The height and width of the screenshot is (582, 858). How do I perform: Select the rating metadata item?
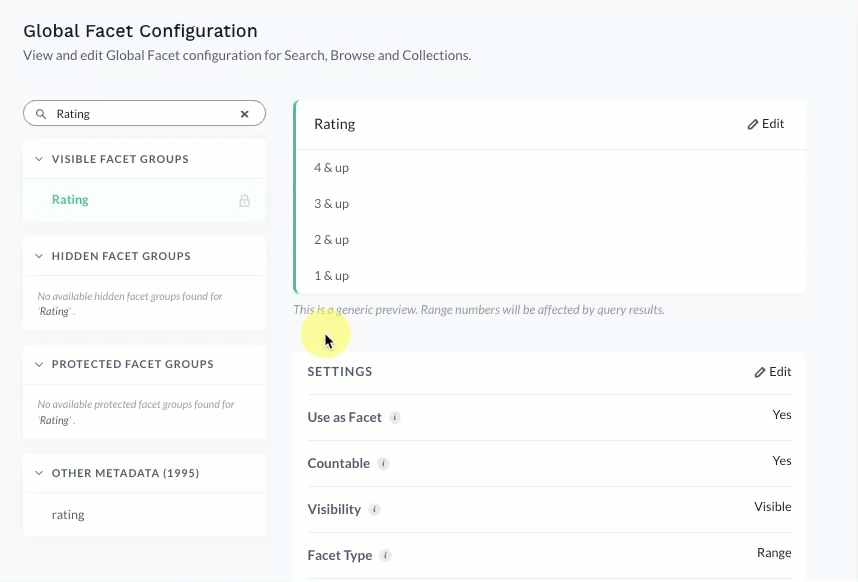68,515
